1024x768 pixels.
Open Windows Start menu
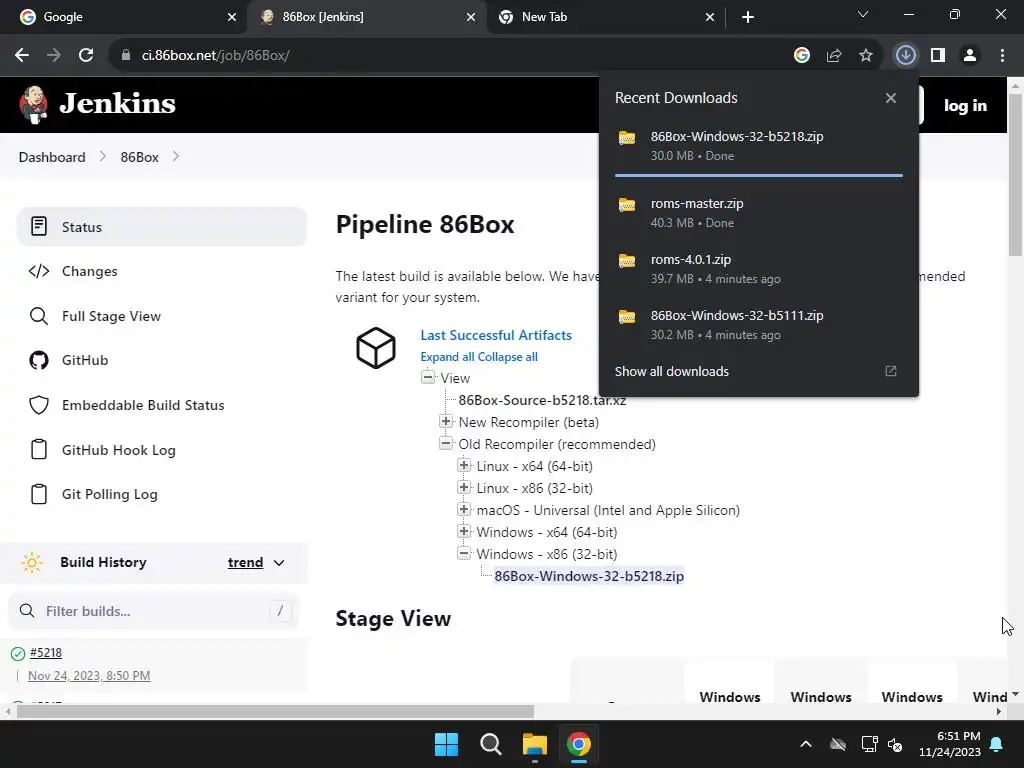447,744
